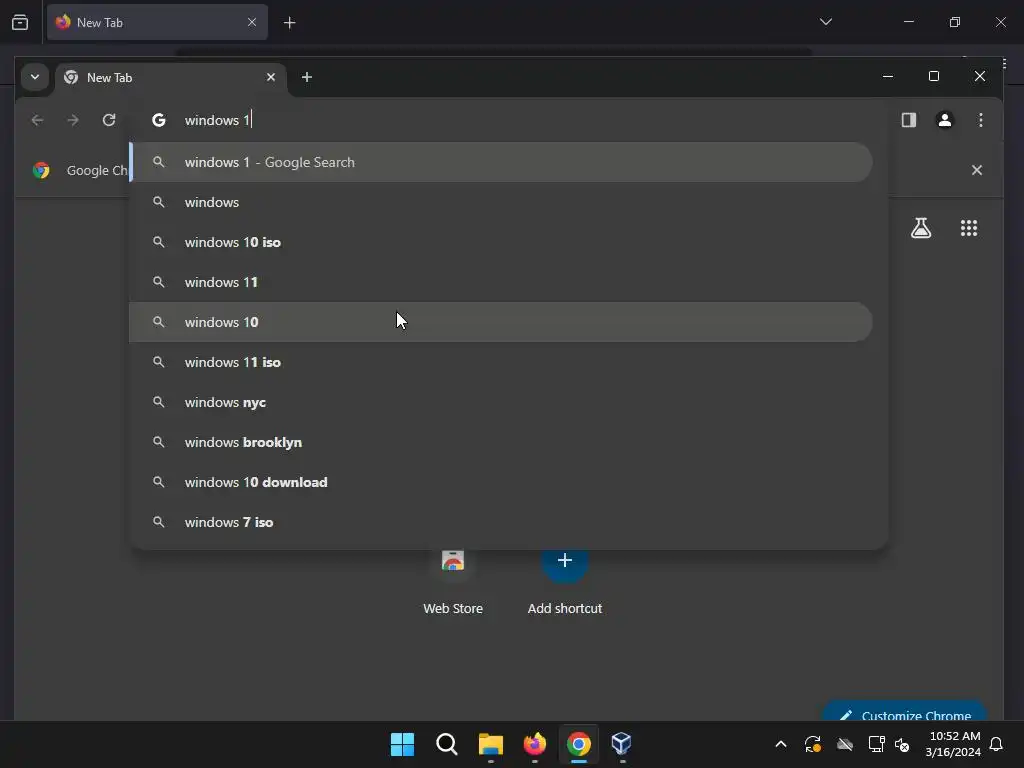Open File Explorer from taskbar
1024x768 pixels.
pos(490,744)
